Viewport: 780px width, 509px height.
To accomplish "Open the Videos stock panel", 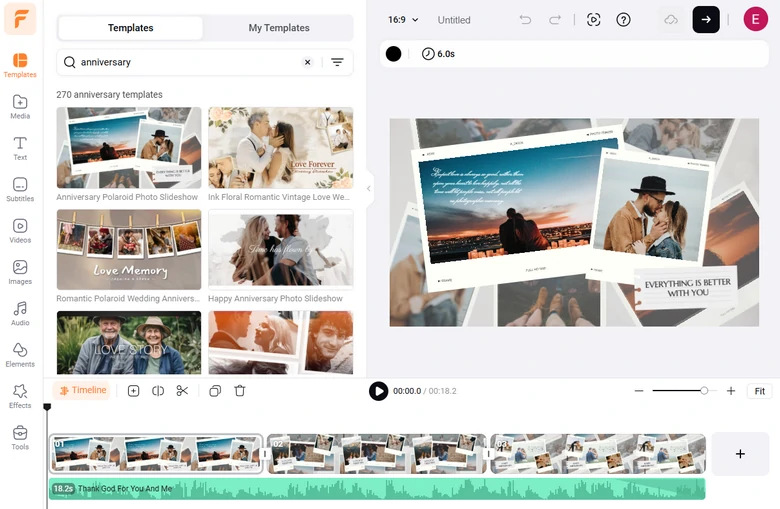I will 20,231.
